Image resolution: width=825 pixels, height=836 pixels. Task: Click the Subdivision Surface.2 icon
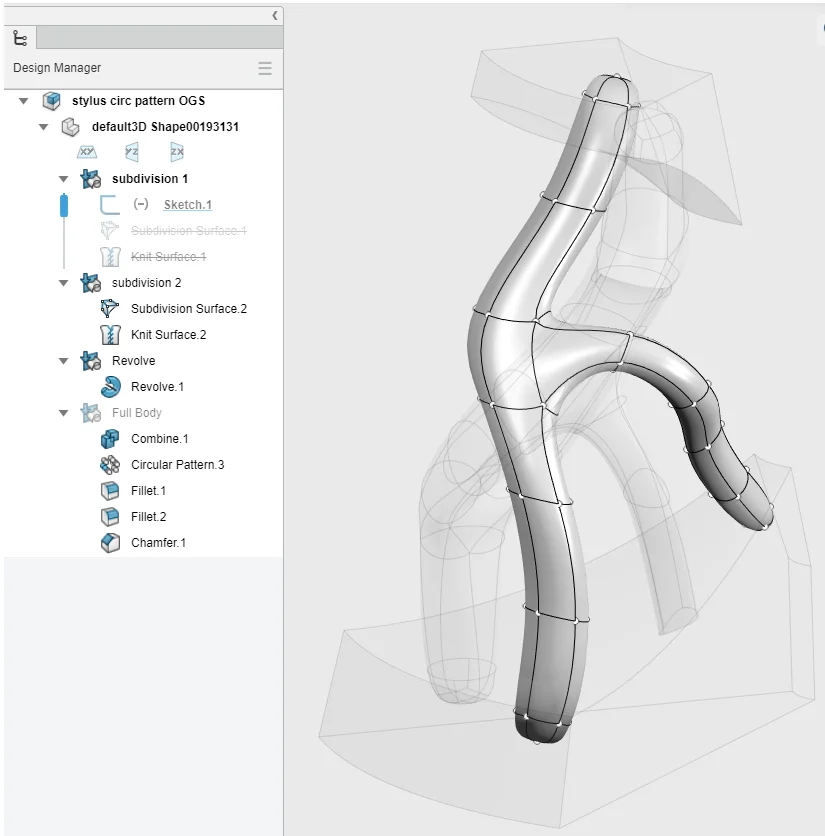coord(110,309)
